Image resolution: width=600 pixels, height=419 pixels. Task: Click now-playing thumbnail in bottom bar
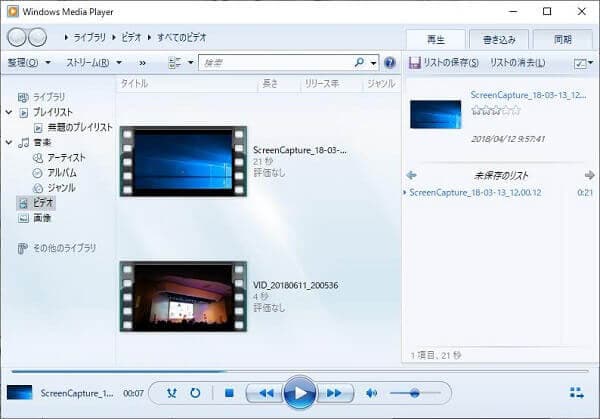point(20,393)
